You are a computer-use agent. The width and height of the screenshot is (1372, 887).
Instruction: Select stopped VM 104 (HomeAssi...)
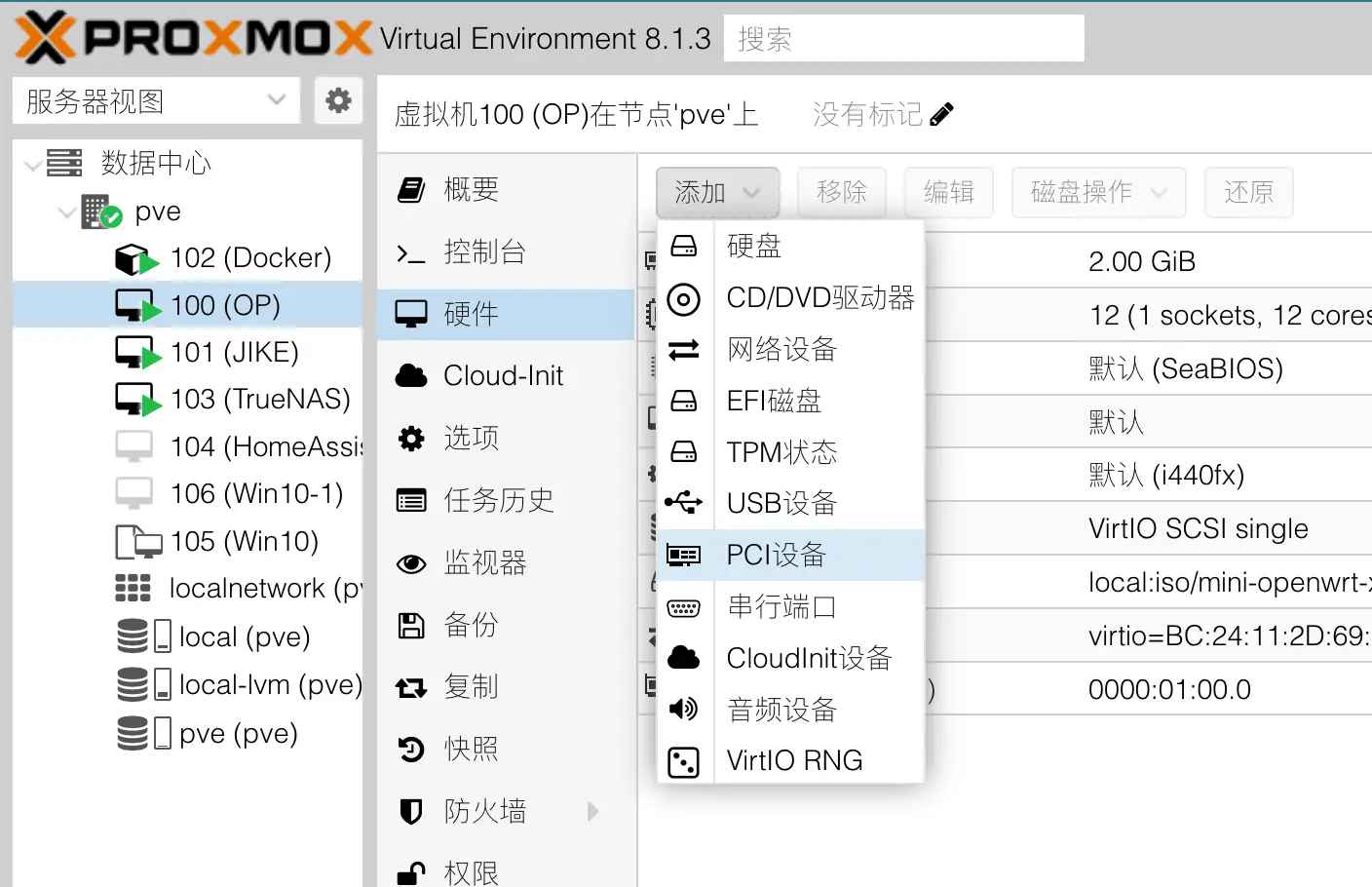coord(187,446)
